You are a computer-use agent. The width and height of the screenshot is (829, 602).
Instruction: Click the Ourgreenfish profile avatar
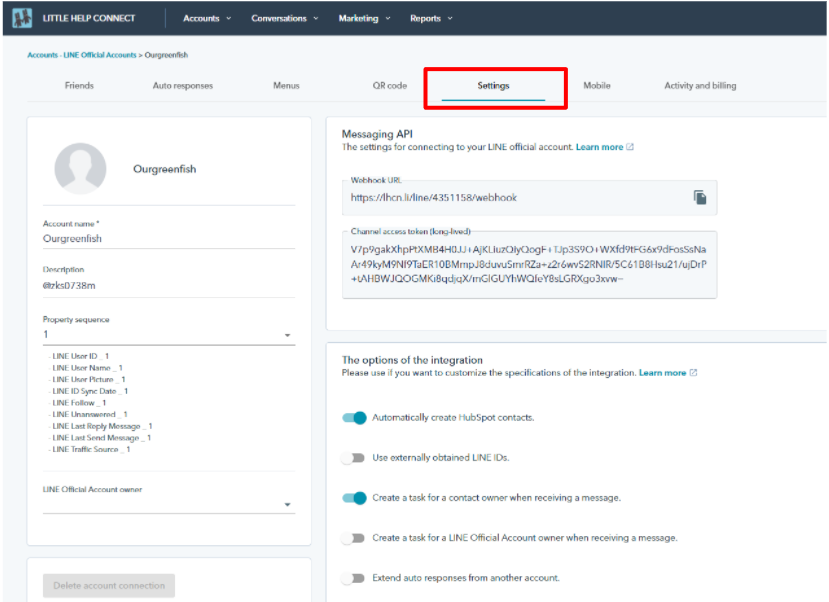point(80,169)
